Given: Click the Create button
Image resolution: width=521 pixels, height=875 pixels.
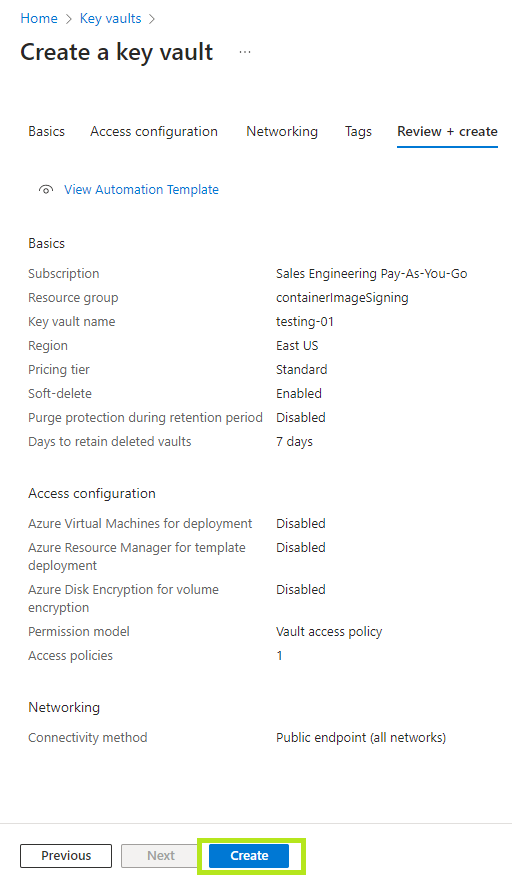Looking at the screenshot, I should (249, 855).
